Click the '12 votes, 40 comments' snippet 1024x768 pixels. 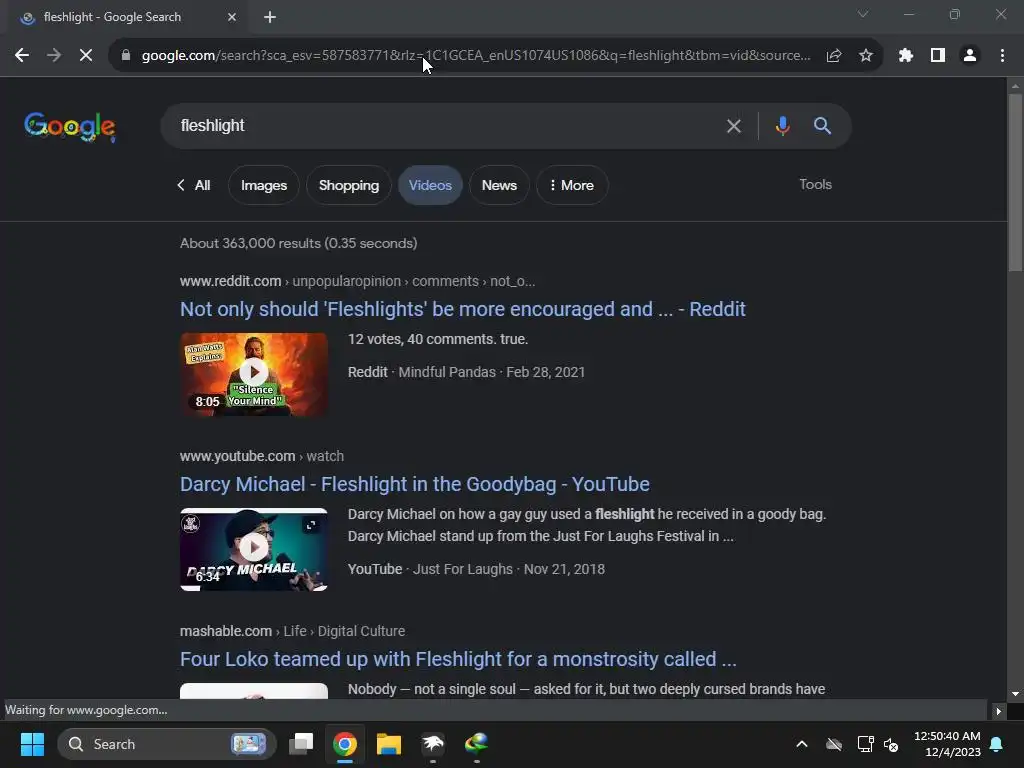pyautogui.click(x=438, y=340)
